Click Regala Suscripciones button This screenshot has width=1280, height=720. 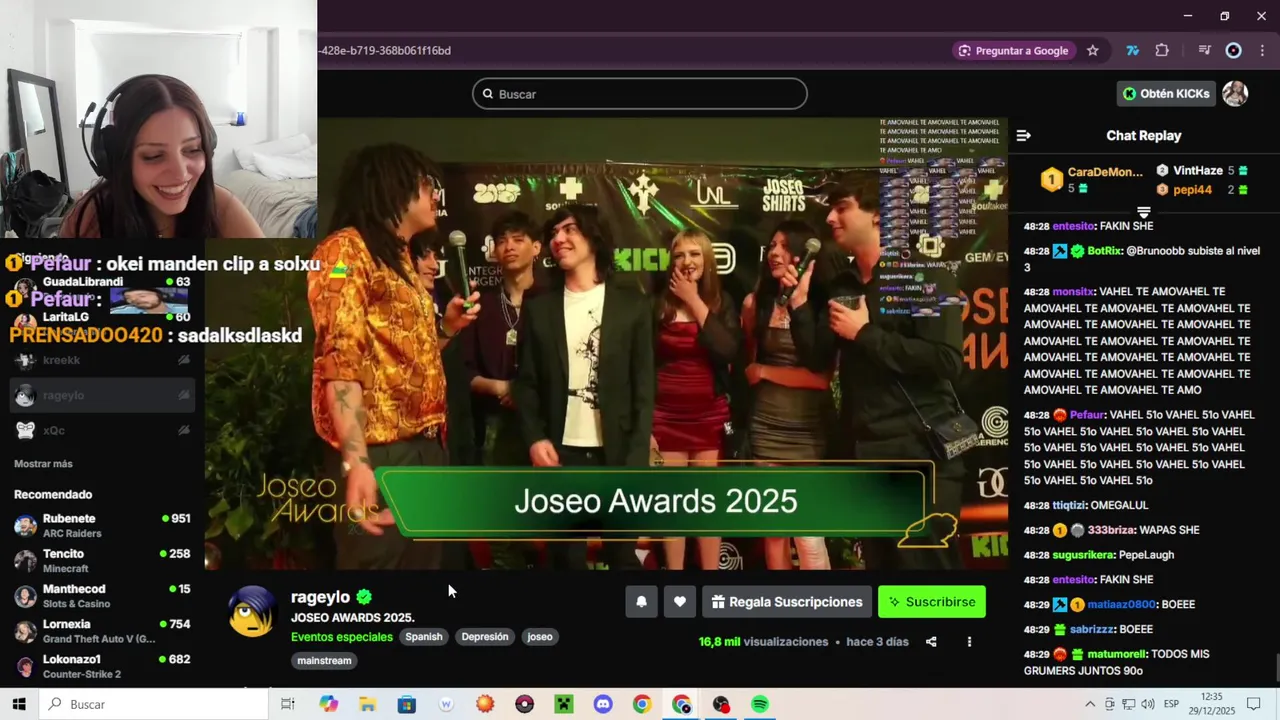[x=787, y=602]
